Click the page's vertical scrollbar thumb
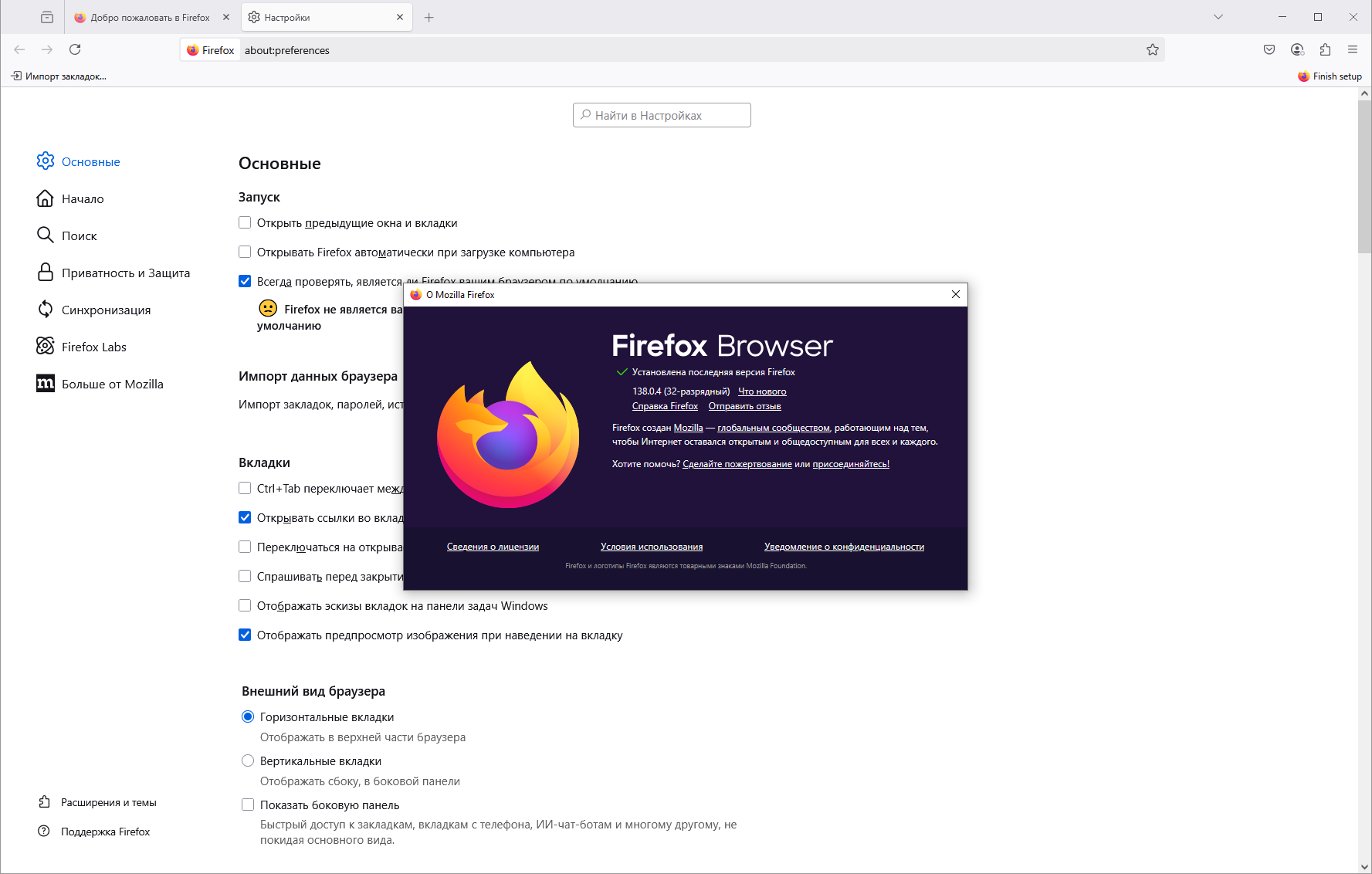The image size is (1372, 874). click(1364, 177)
